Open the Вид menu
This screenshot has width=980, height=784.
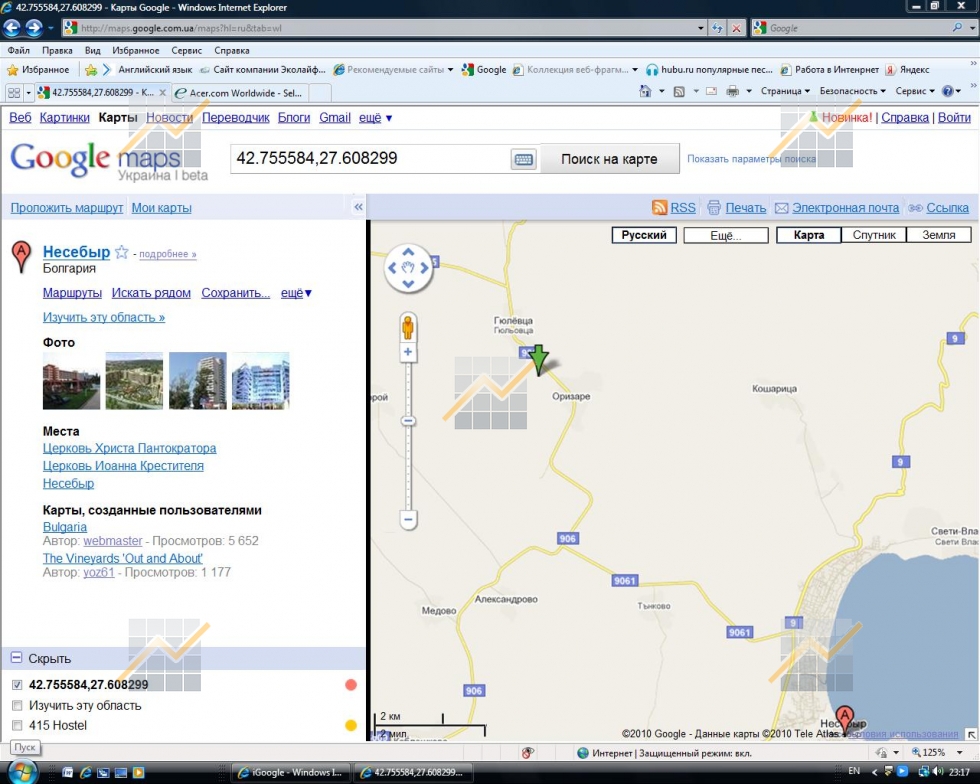pyautogui.click(x=92, y=50)
